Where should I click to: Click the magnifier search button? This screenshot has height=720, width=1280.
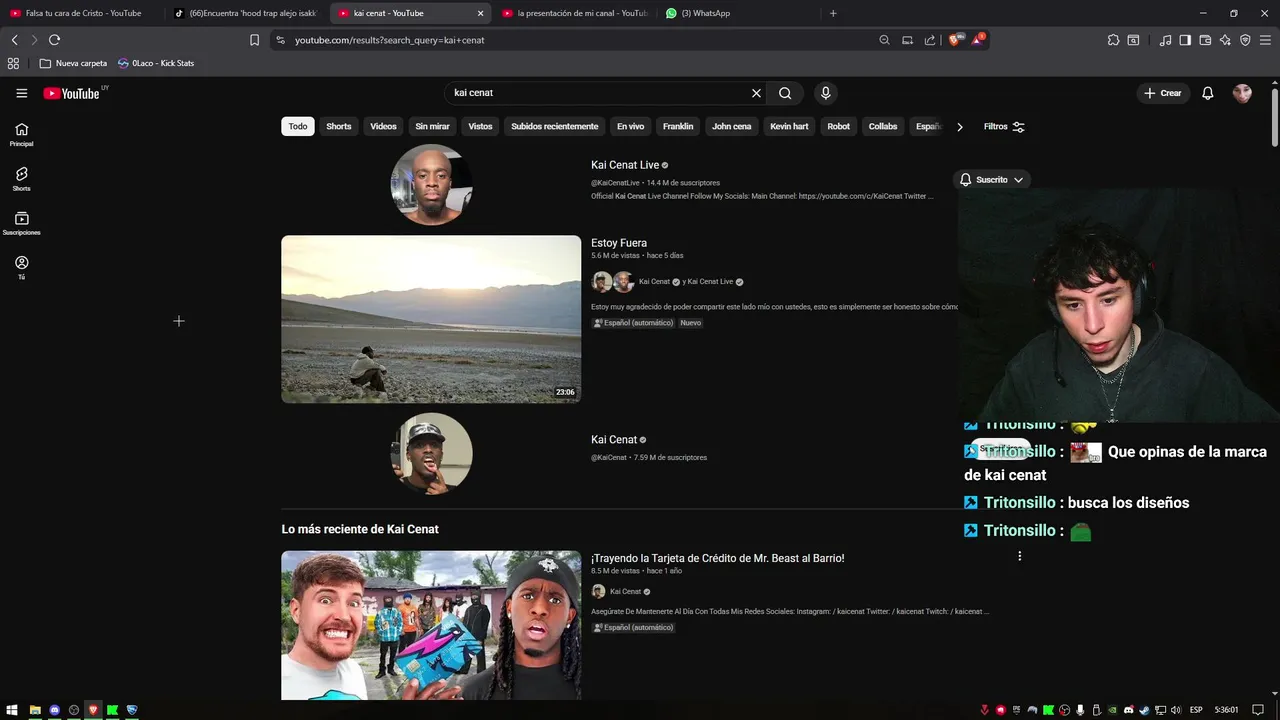coord(785,93)
